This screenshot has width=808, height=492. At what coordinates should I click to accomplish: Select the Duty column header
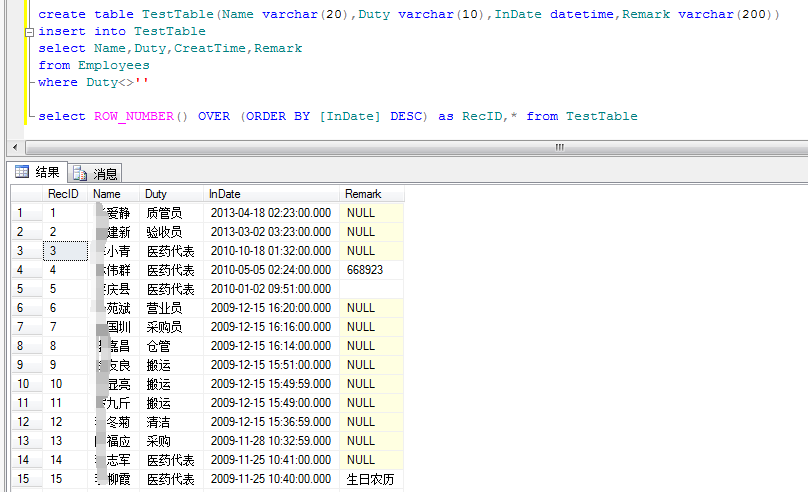[171, 194]
